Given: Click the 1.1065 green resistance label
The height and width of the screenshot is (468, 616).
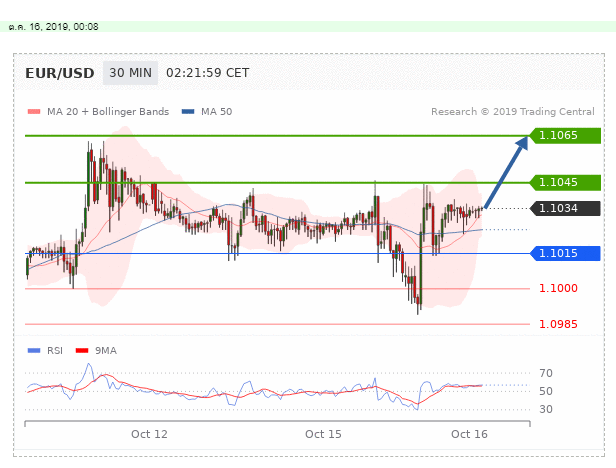Looking at the screenshot, I should [565, 135].
